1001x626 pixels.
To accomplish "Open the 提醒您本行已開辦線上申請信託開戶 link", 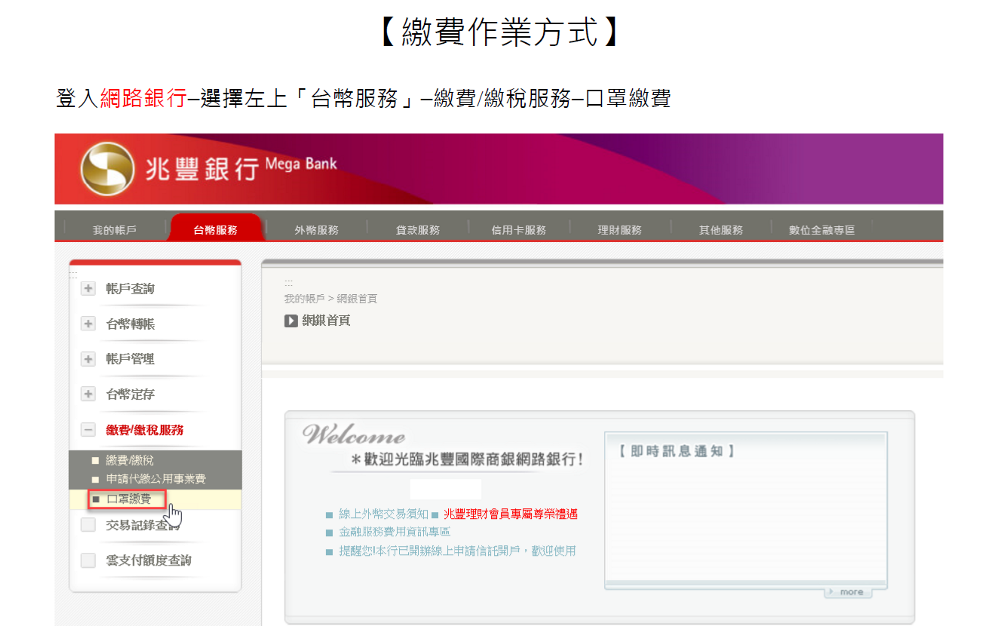I will pyautogui.click(x=457, y=551).
